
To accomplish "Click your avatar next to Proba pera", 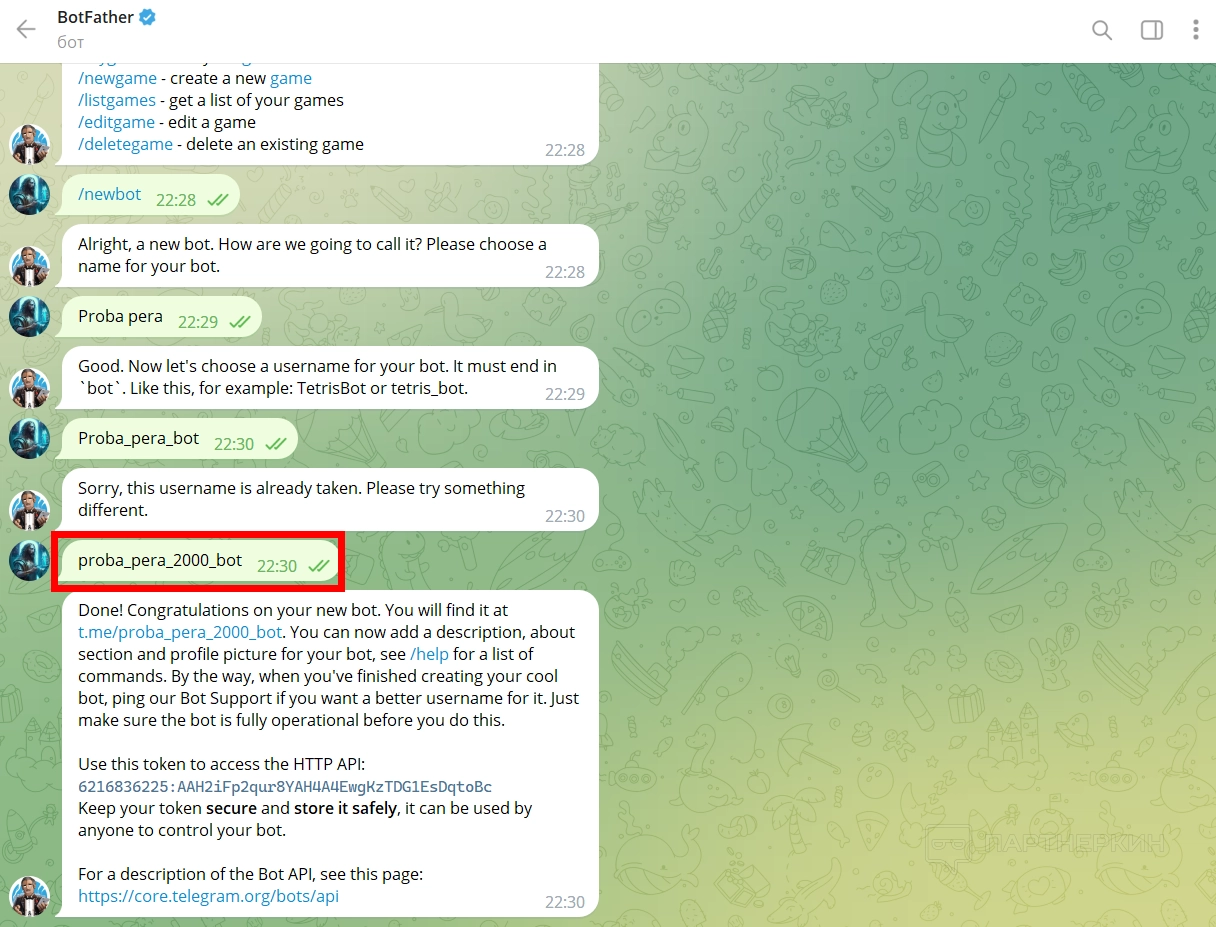I will 30,317.
